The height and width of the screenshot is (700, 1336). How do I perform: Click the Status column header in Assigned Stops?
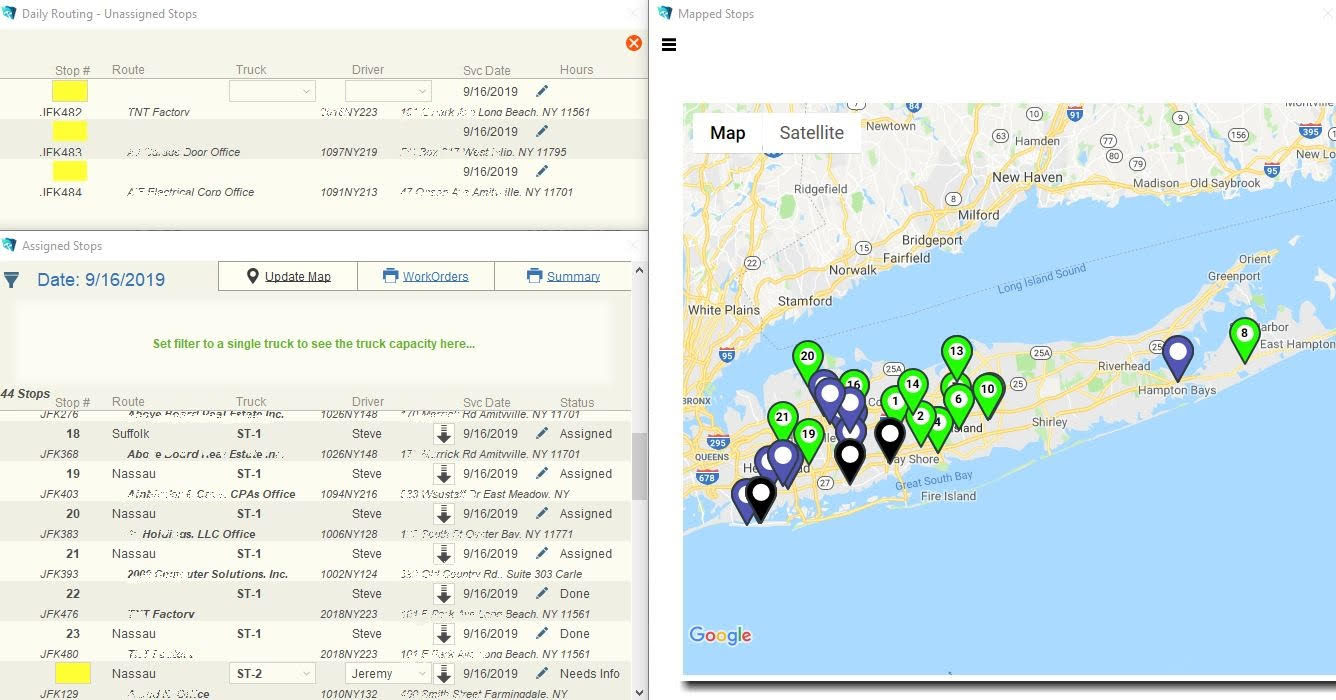click(577, 402)
